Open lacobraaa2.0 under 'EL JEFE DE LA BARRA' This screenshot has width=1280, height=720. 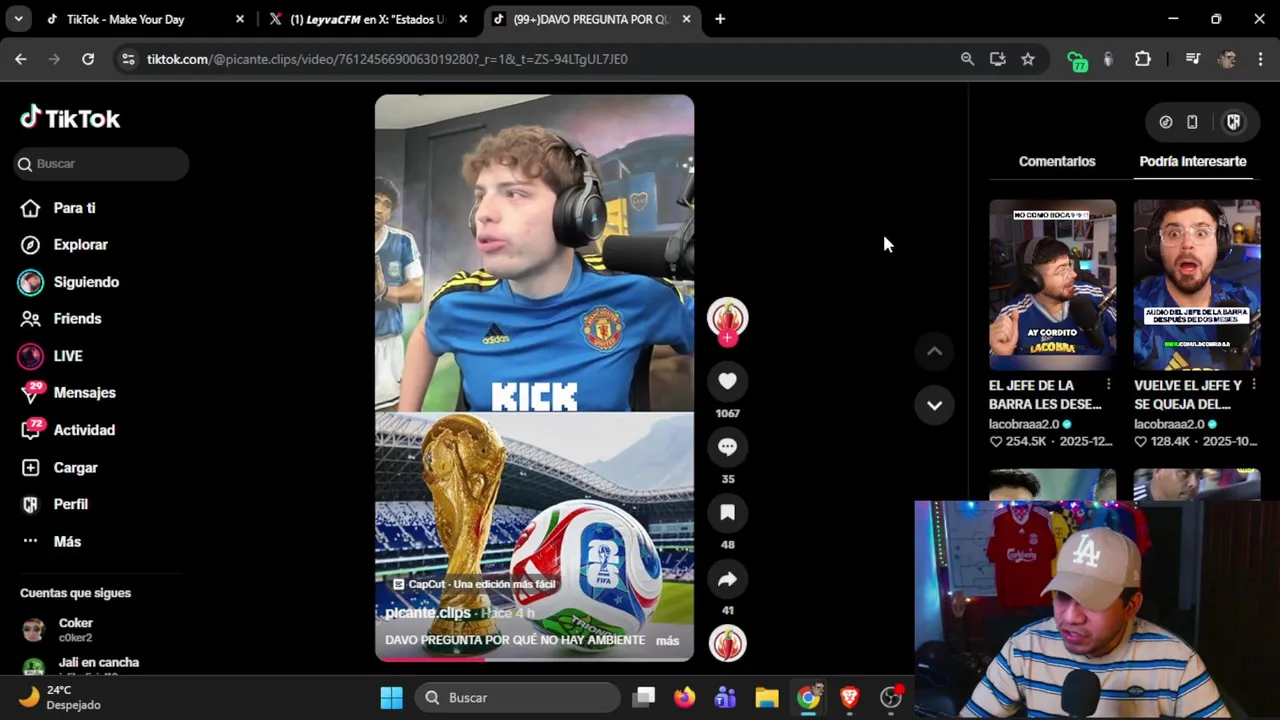pos(1024,424)
